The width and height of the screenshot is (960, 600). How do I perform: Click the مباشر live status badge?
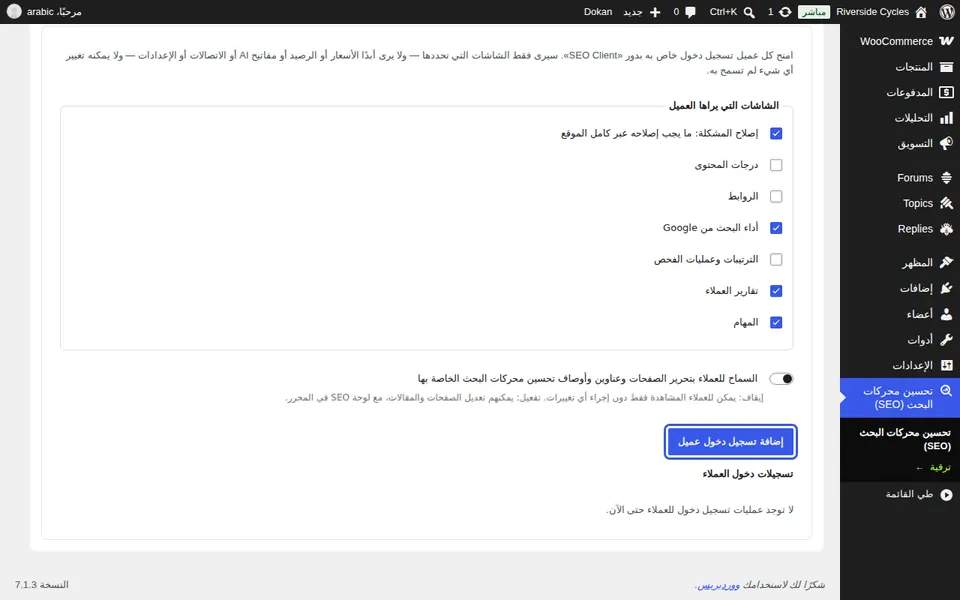click(814, 12)
